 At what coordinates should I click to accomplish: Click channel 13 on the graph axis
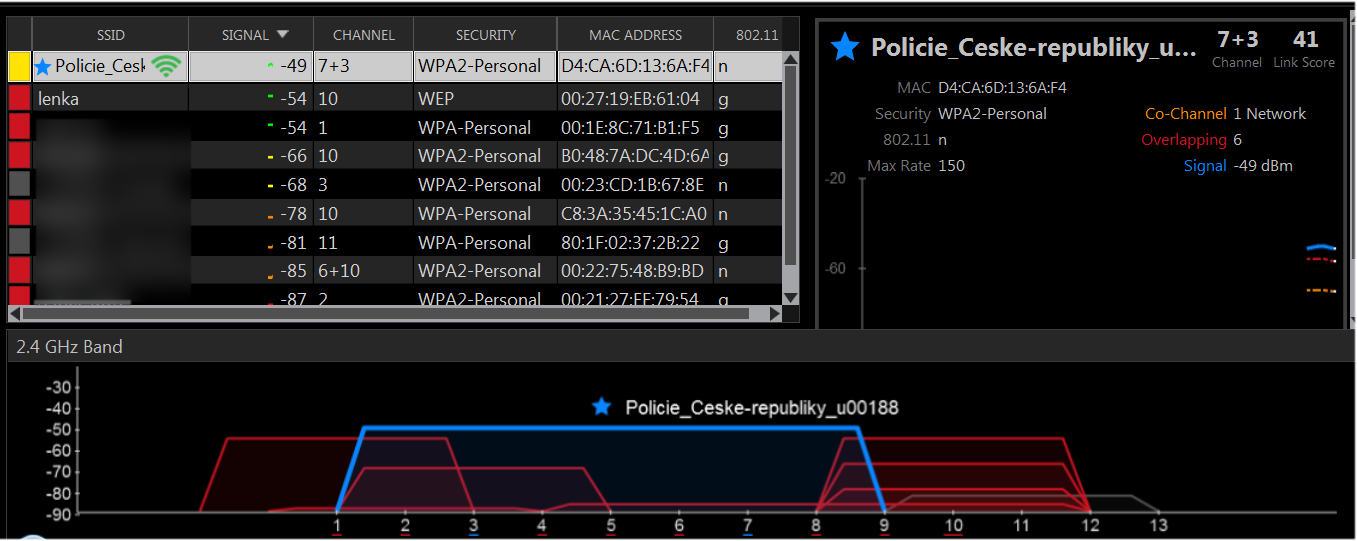tap(1158, 525)
